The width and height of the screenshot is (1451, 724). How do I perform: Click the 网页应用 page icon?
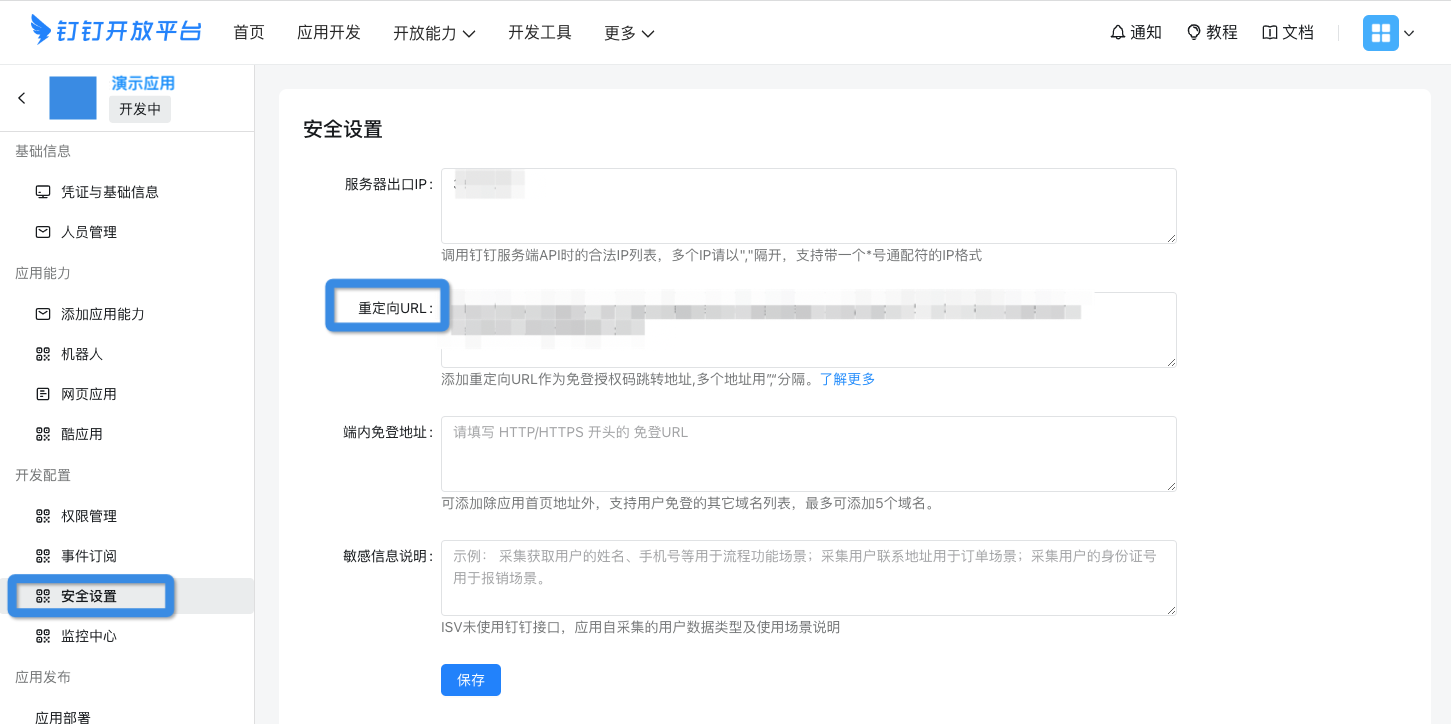[x=43, y=393]
